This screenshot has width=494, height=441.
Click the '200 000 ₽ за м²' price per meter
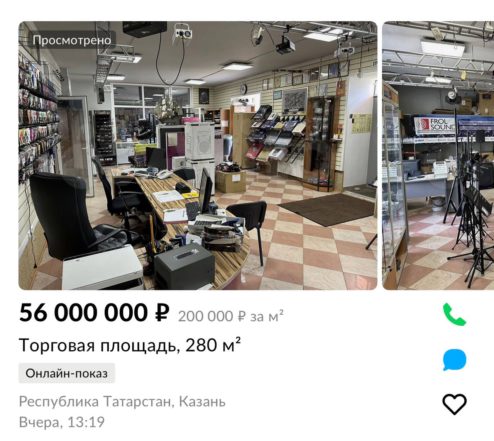[x=231, y=316]
